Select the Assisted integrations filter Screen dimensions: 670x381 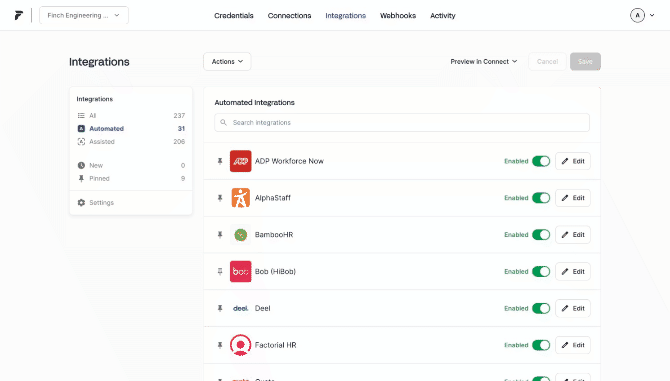pos(131,141)
